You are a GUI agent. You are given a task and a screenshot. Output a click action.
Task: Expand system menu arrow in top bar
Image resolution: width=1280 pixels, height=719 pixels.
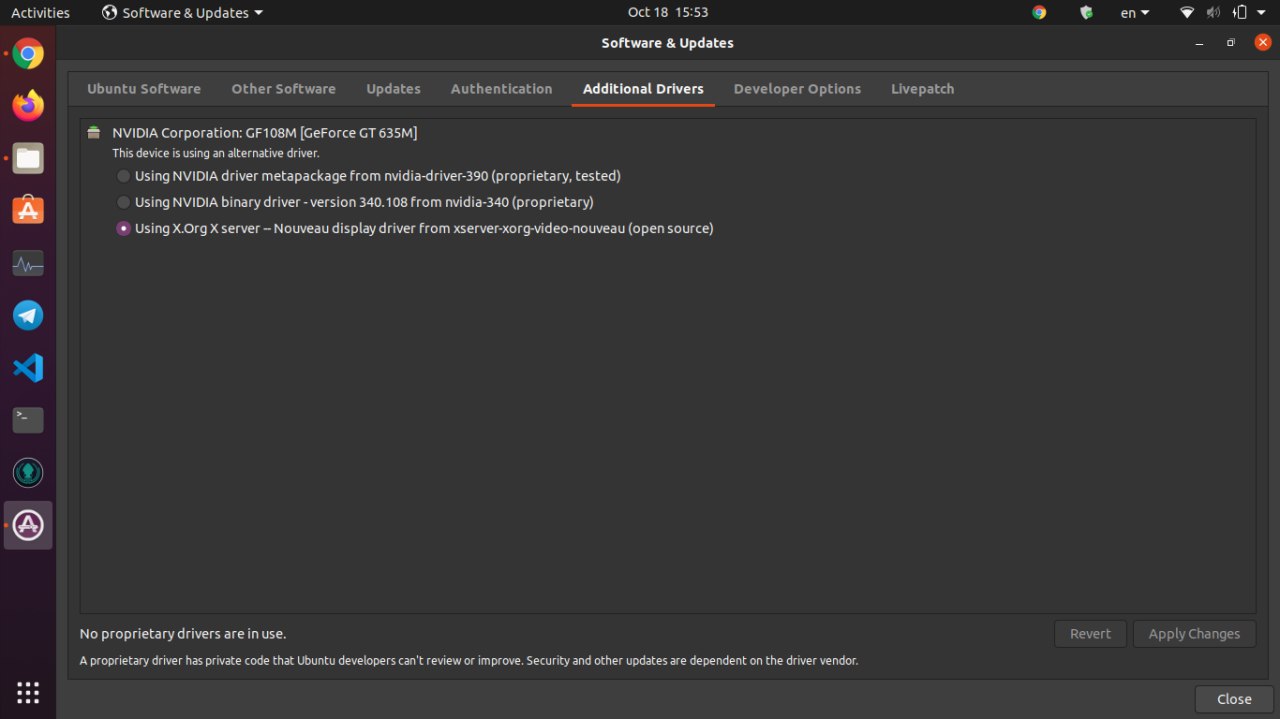tap(1262, 13)
